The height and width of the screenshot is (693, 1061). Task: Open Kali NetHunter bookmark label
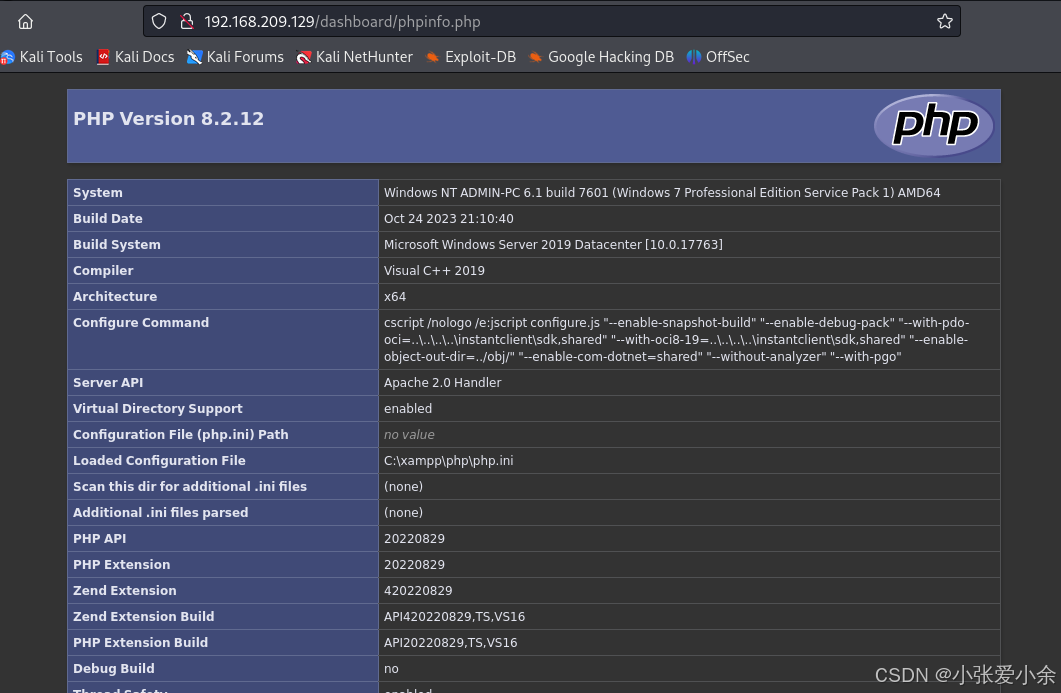click(364, 57)
